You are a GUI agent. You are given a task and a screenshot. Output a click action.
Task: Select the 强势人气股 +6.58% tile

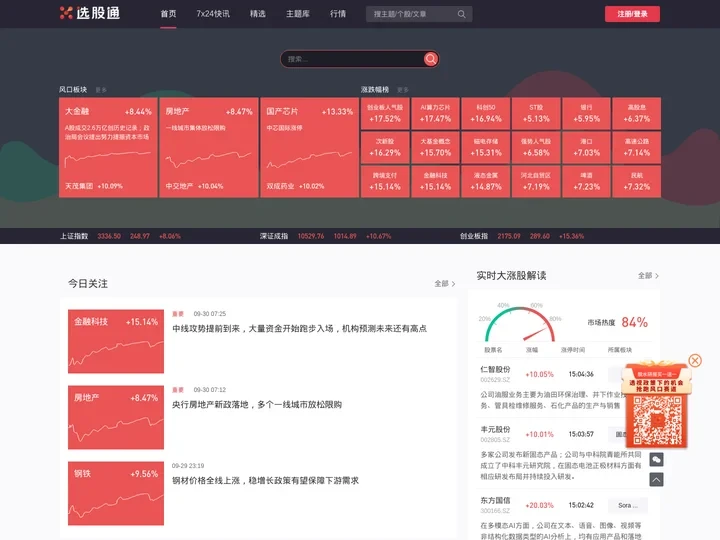[536, 147]
